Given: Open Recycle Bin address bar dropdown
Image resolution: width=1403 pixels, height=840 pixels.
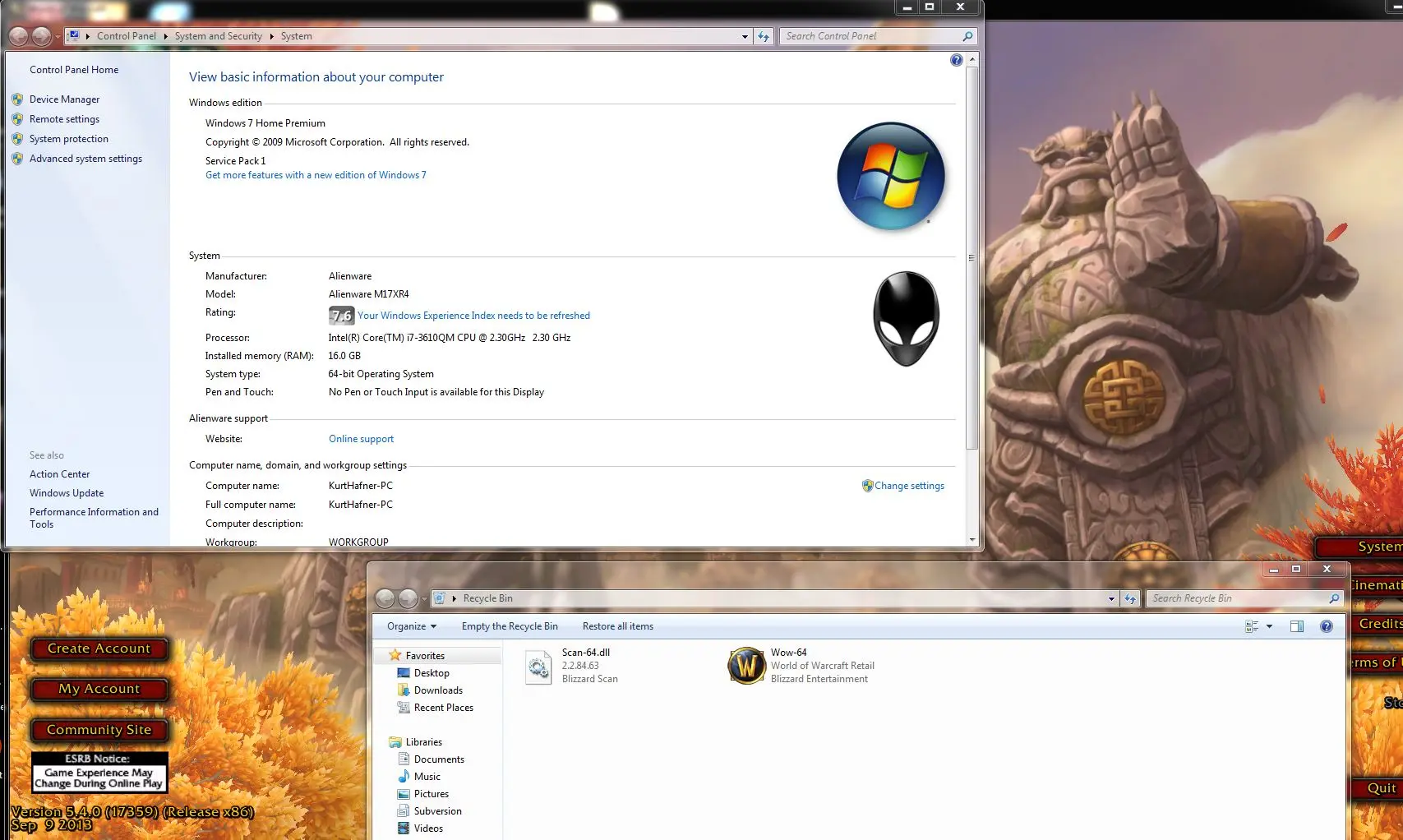Looking at the screenshot, I should click(x=1111, y=598).
